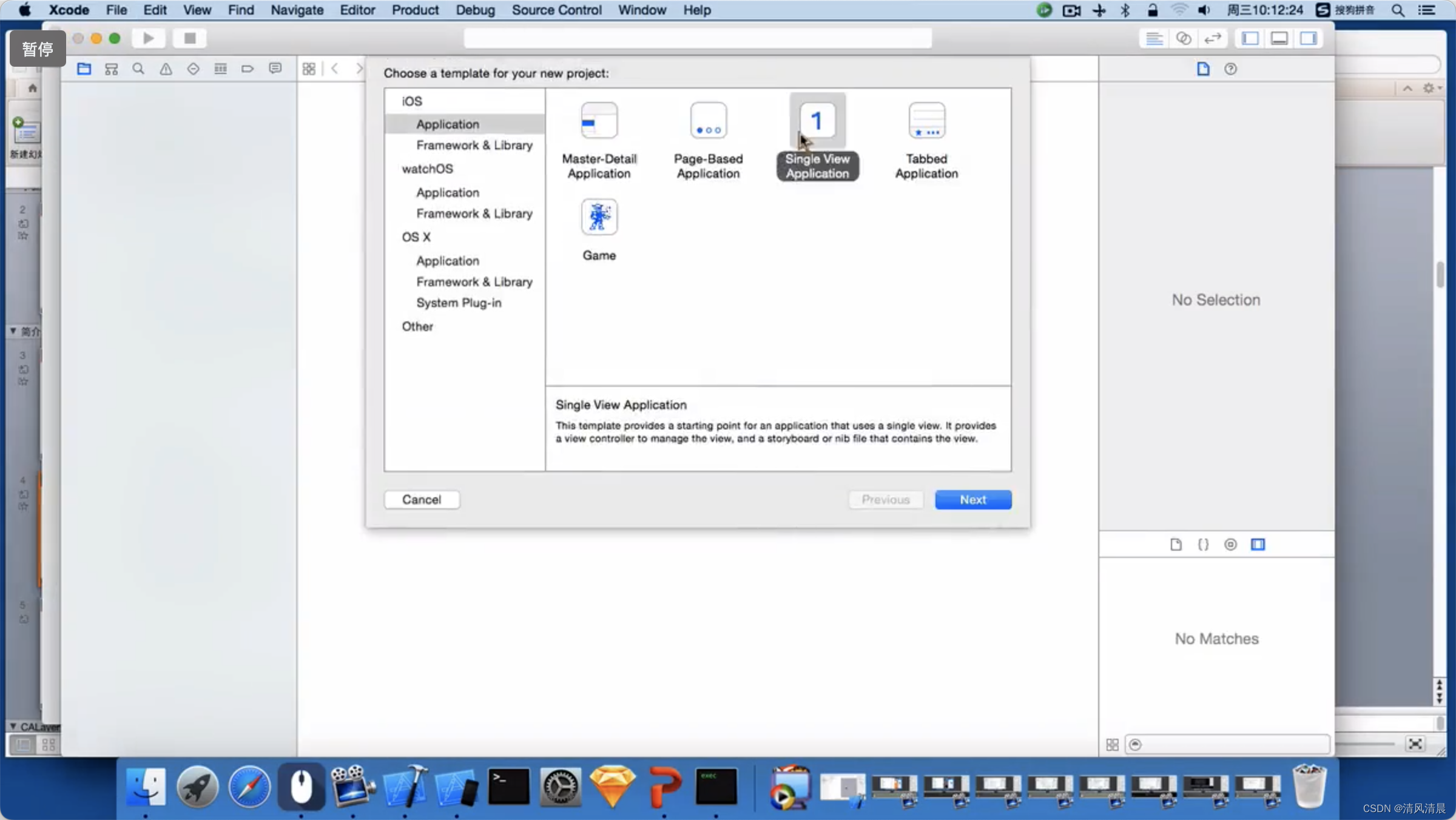
Task: Click the Xcode toolbar activity status field
Action: 698,38
